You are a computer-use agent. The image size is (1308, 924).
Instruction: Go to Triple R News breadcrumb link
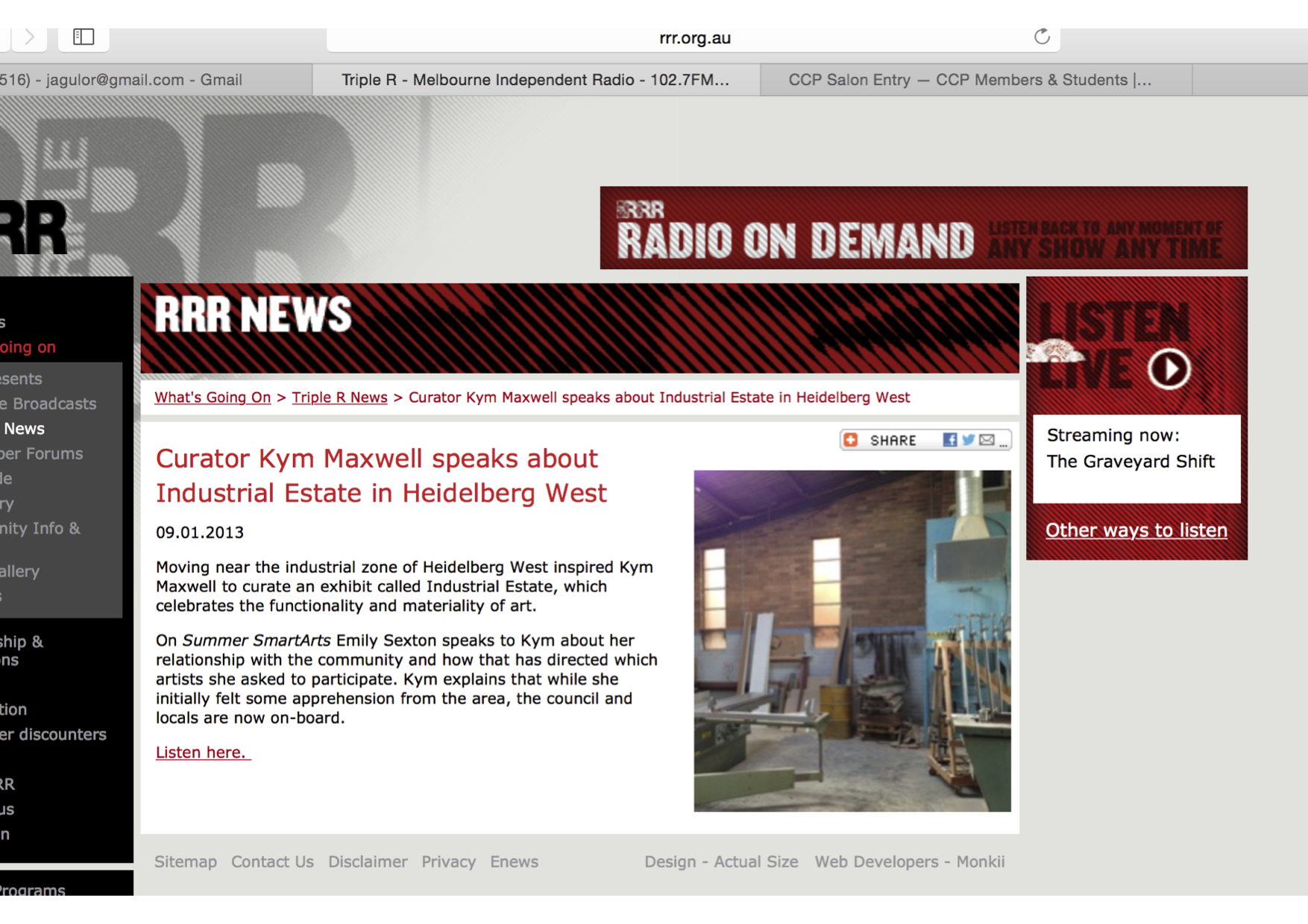(x=339, y=397)
